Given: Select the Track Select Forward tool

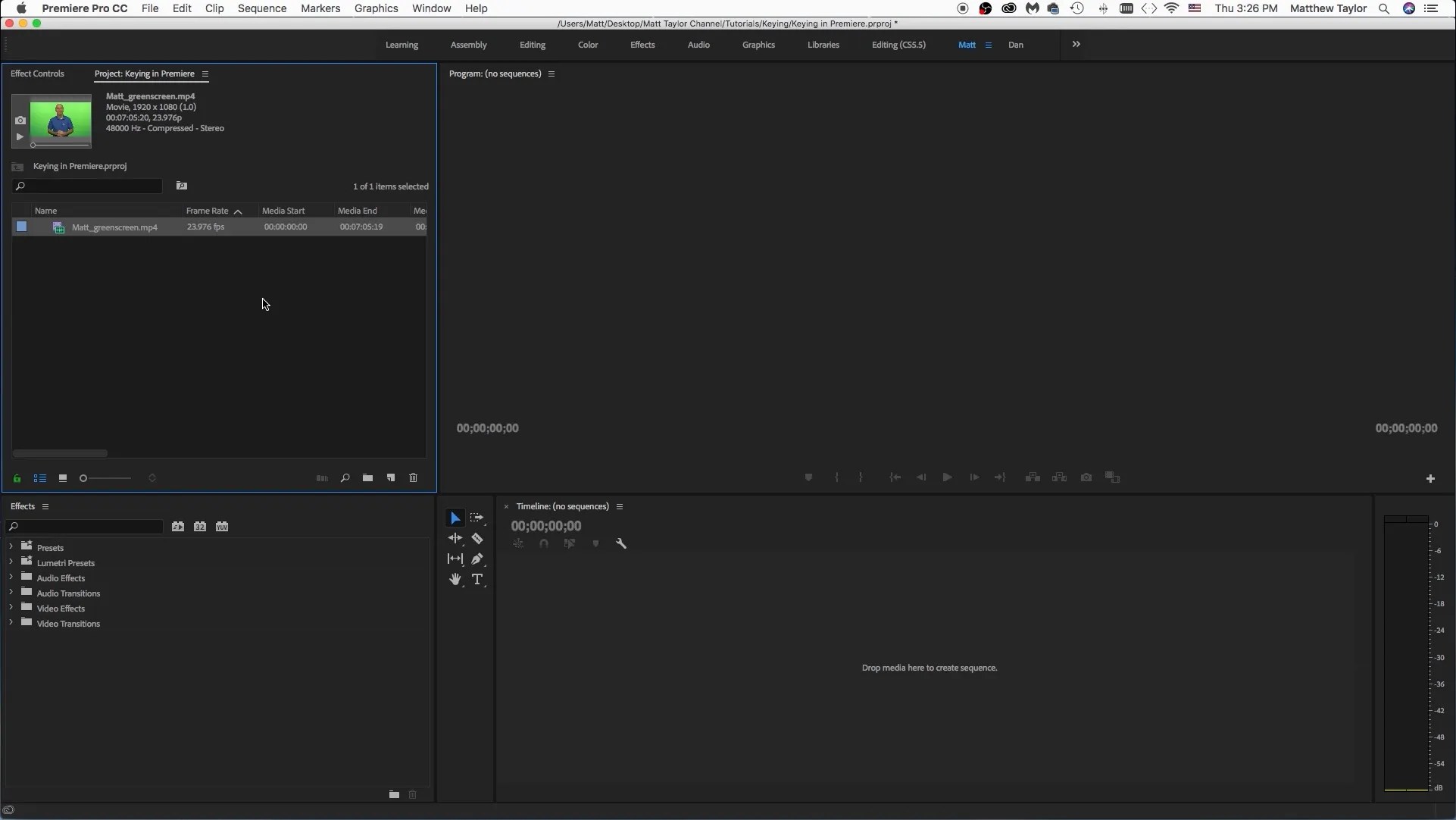Looking at the screenshot, I should [477, 517].
